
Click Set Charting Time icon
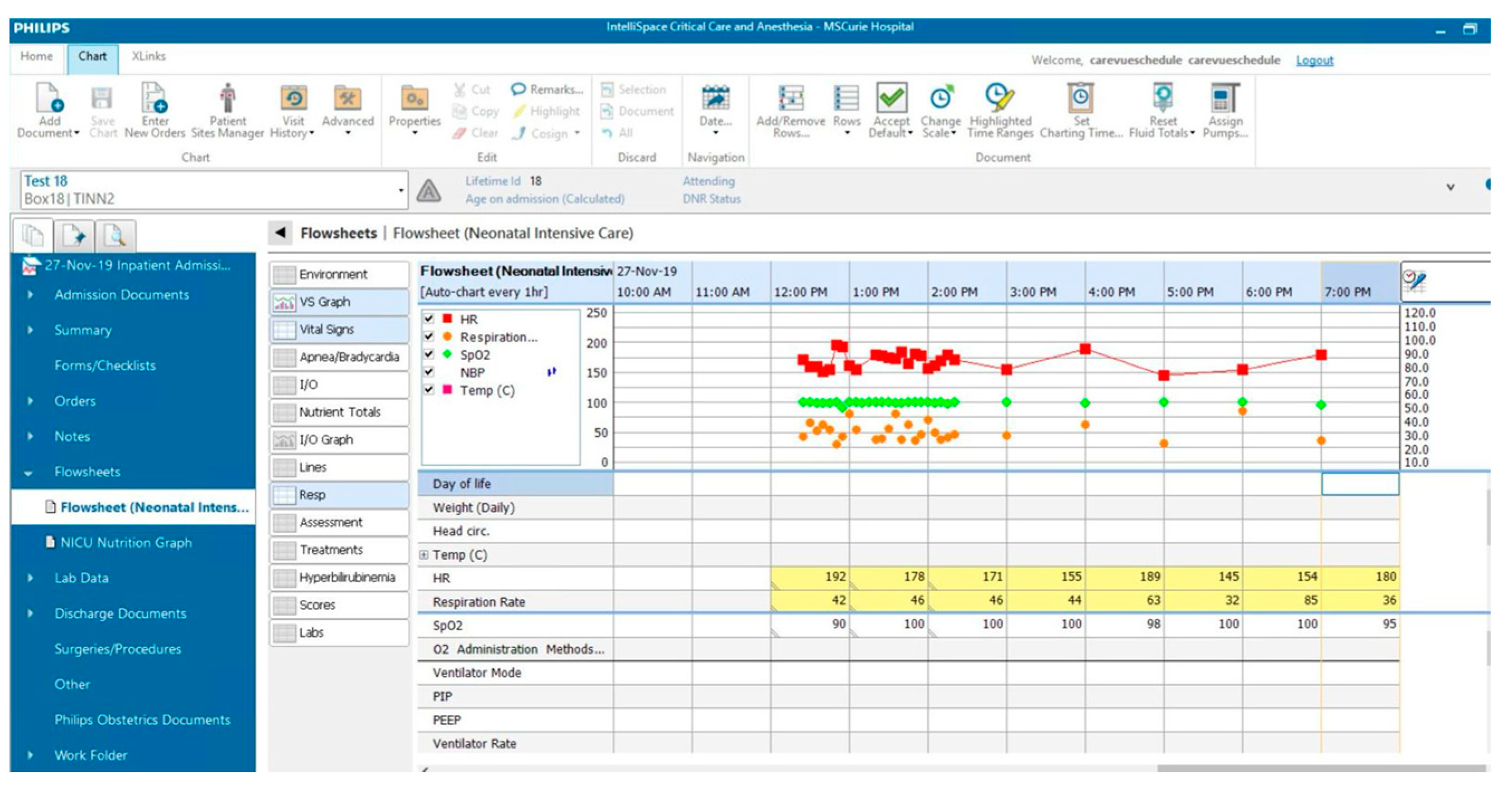(1080, 98)
